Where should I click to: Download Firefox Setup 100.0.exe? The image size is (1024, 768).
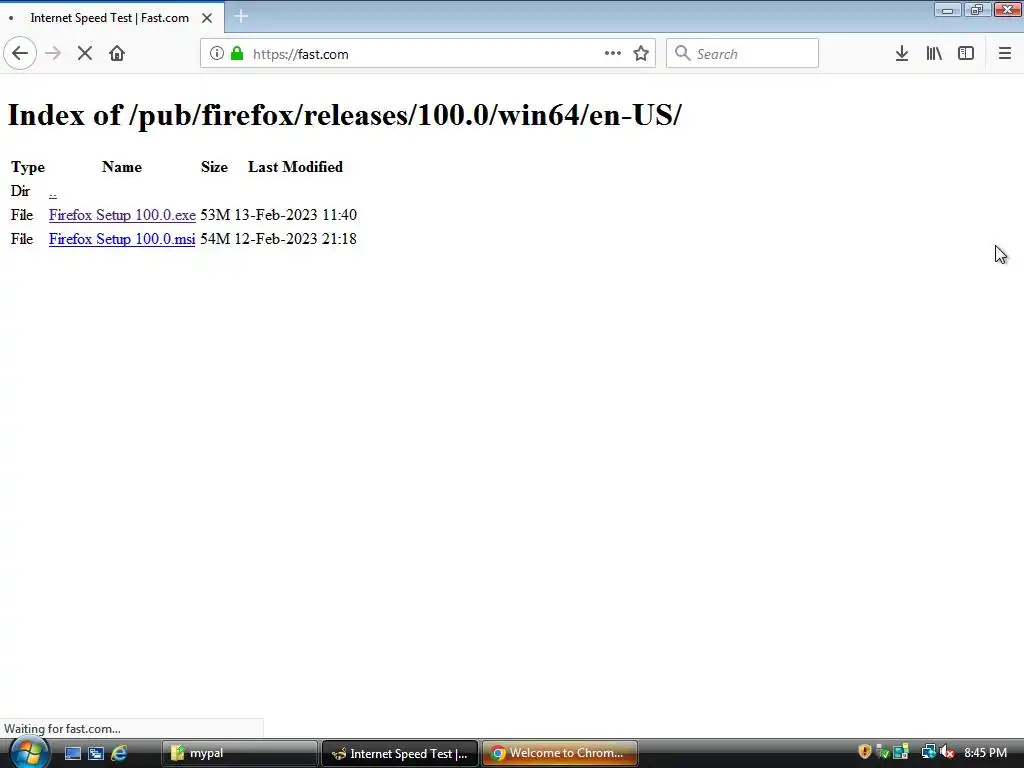point(122,216)
